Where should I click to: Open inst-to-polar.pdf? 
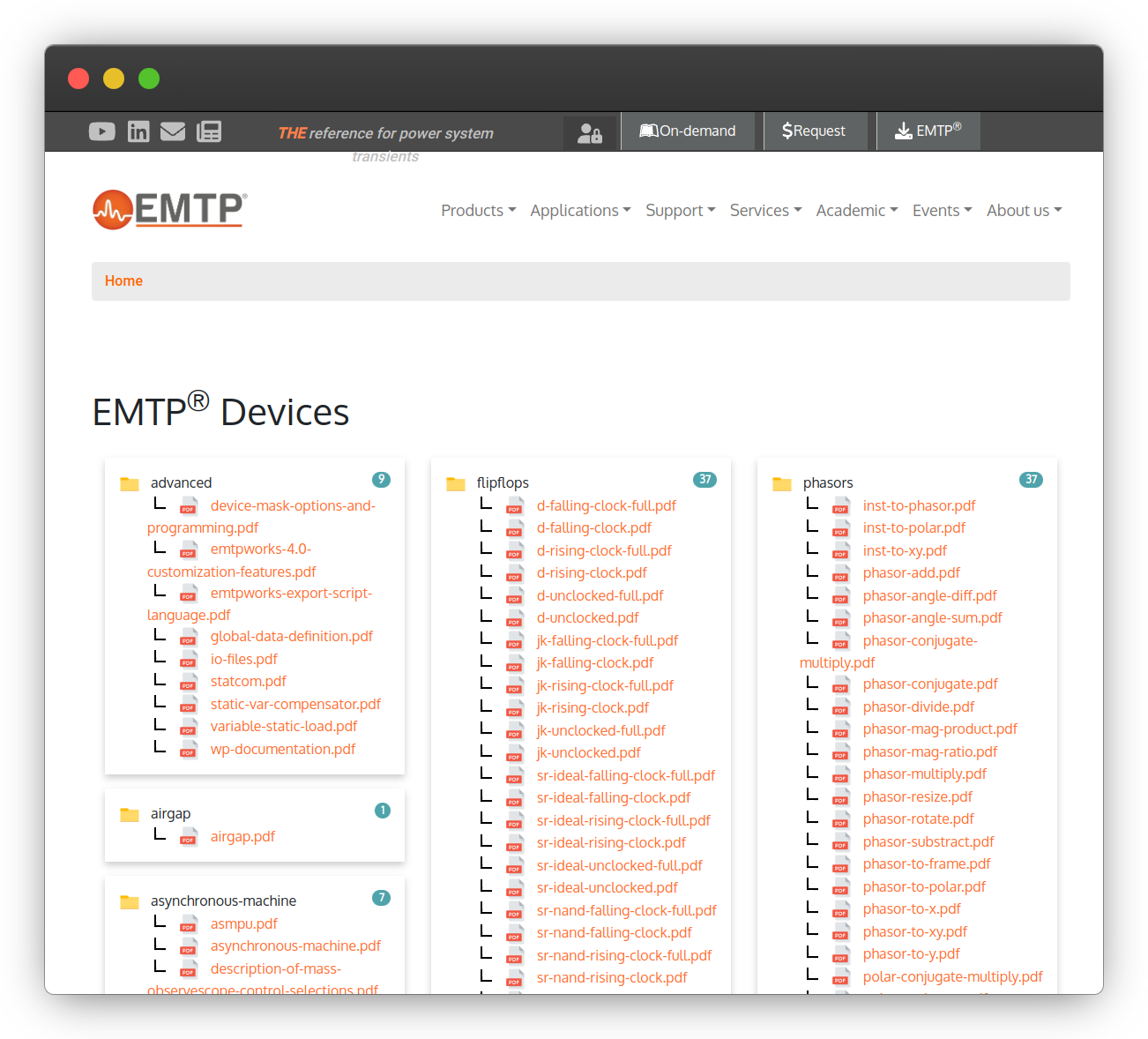click(914, 528)
